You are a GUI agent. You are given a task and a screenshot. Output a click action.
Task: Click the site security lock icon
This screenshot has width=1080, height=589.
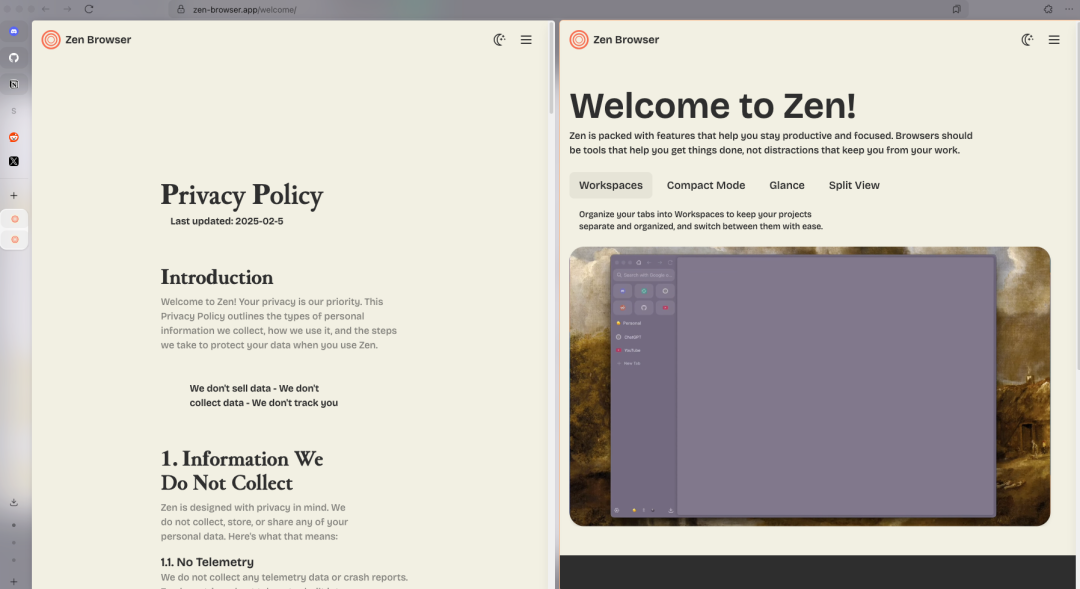coord(181,10)
